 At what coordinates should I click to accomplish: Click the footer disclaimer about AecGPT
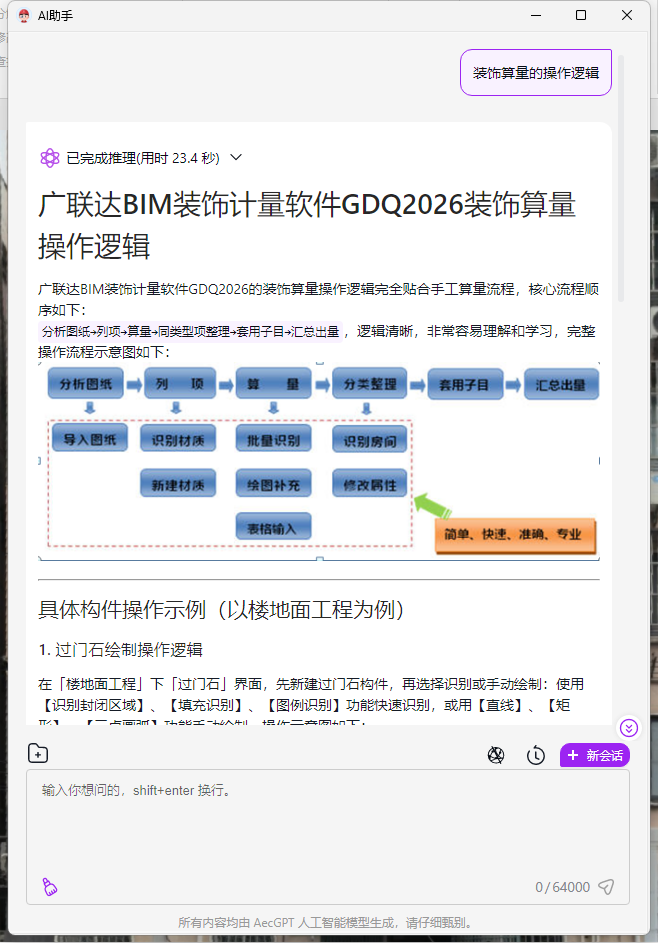pos(327,923)
